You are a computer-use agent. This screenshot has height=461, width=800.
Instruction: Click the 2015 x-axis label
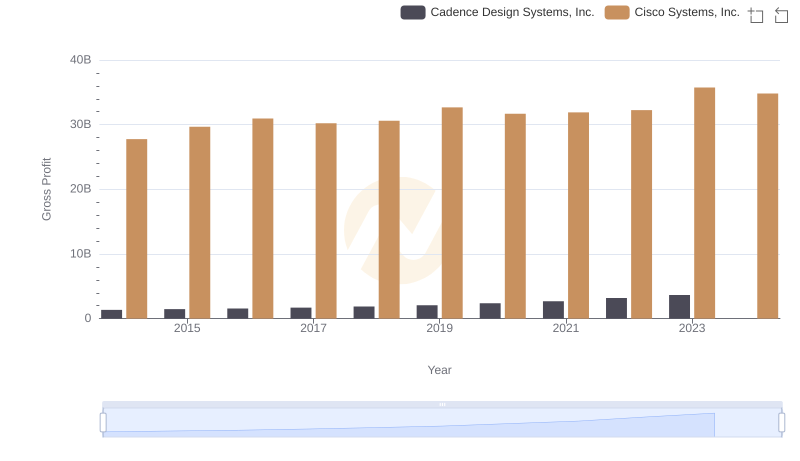coord(187,328)
